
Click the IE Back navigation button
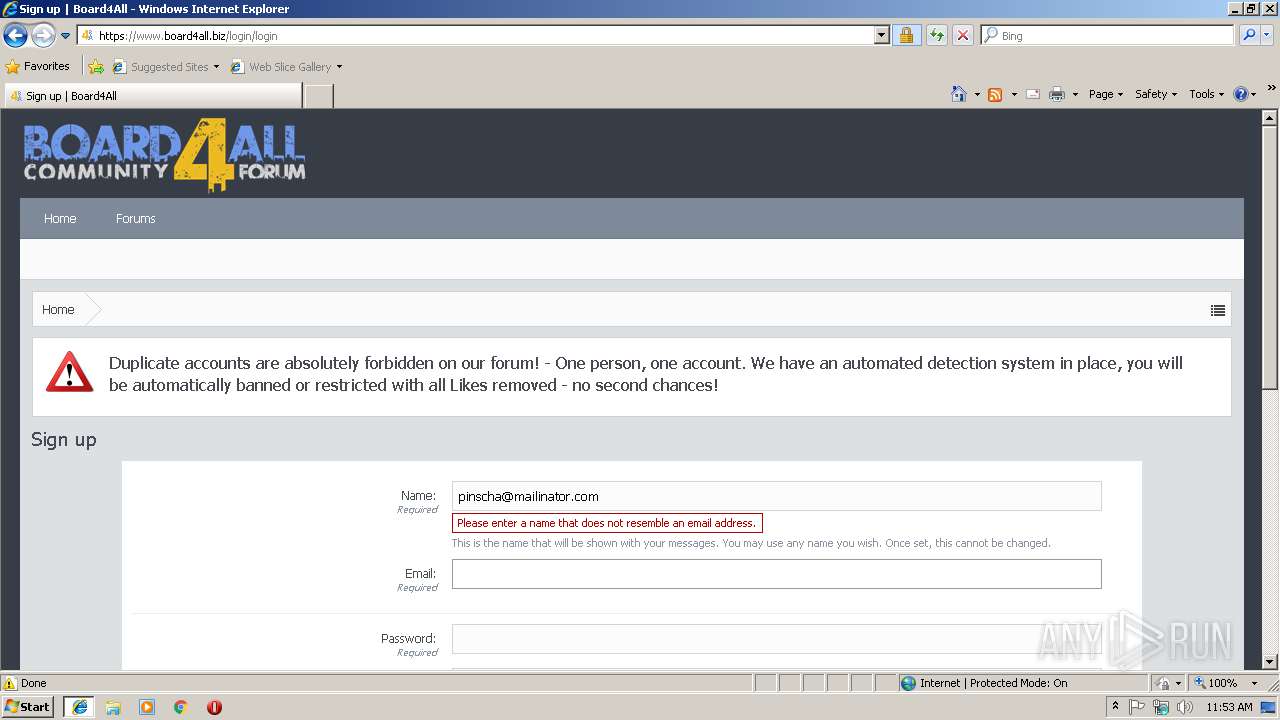[15, 36]
